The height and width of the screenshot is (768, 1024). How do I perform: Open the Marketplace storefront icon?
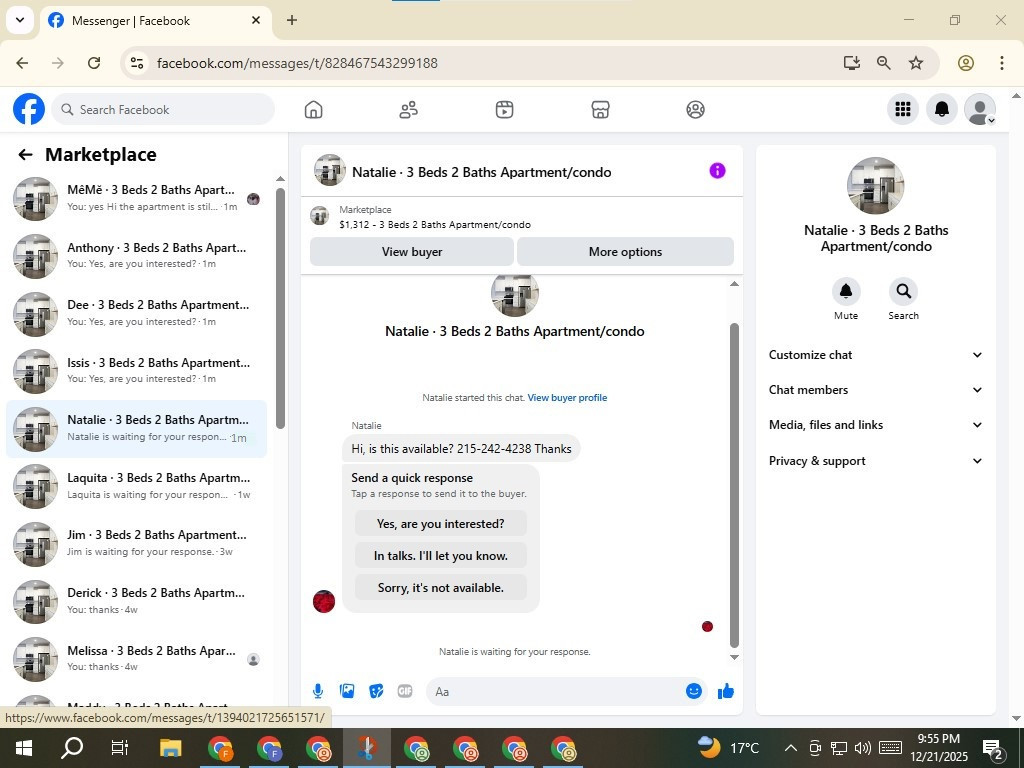pyautogui.click(x=600, y=110)
